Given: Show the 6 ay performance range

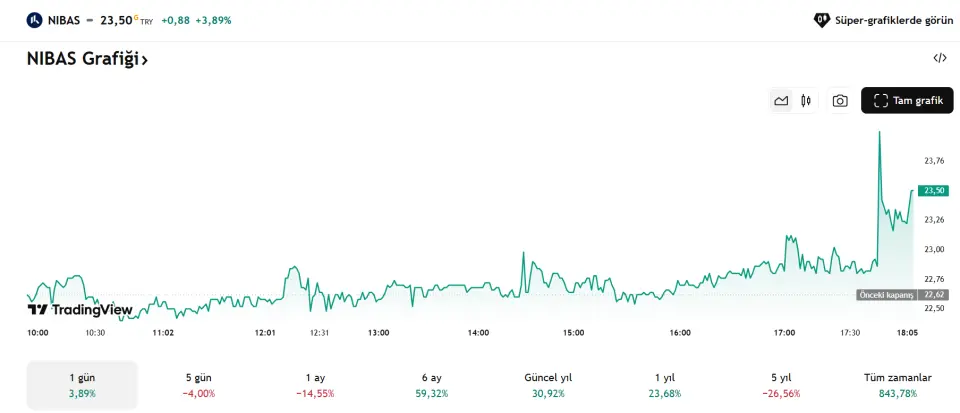Looking at the screenshot, I should point(432,385).
